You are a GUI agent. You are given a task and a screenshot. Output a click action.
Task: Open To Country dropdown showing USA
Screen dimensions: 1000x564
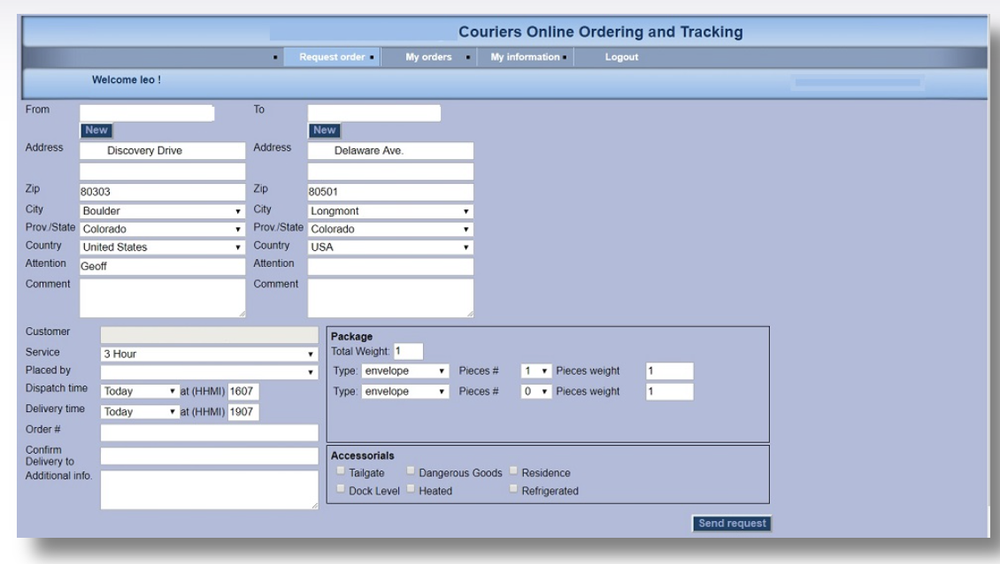390,247
